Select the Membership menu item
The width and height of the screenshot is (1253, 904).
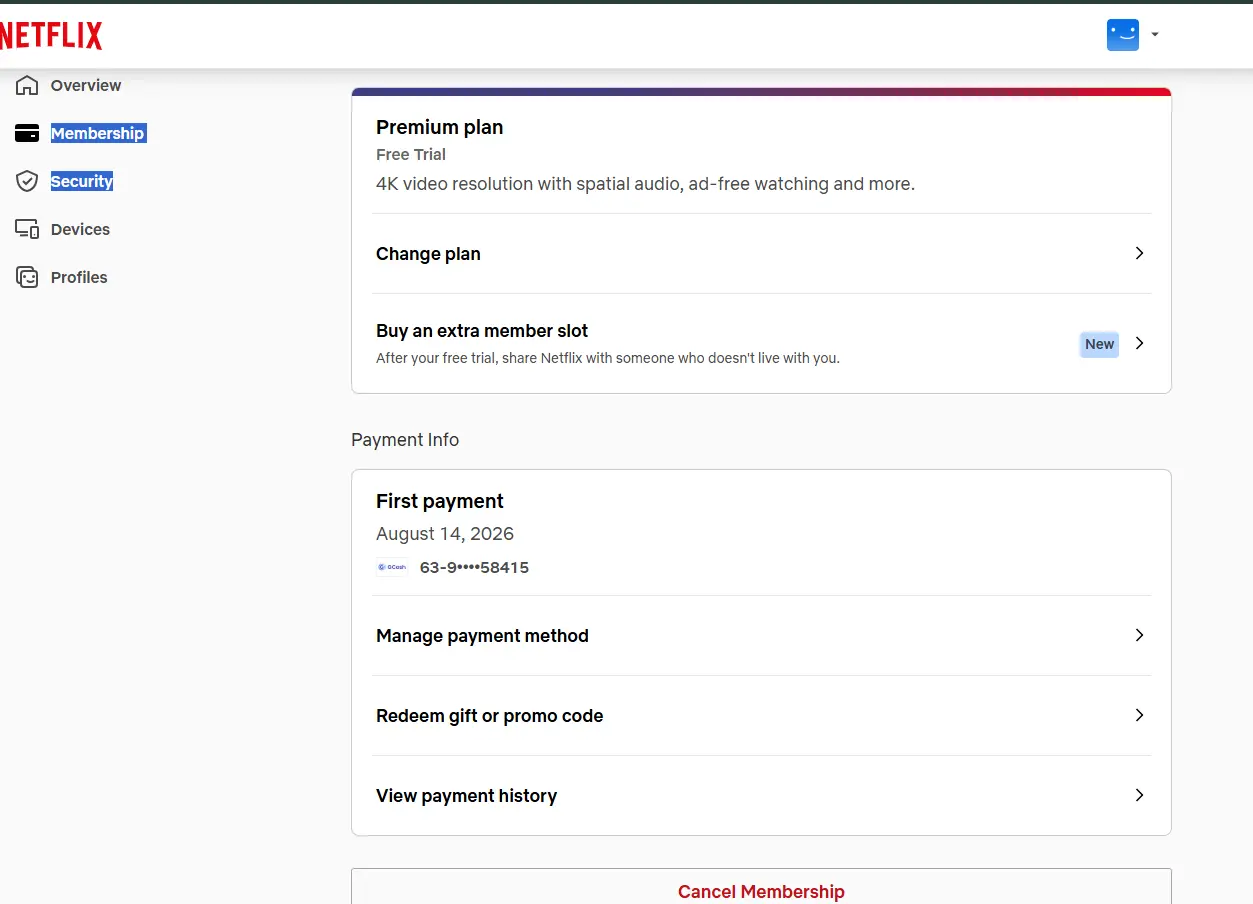click(98, 133)
